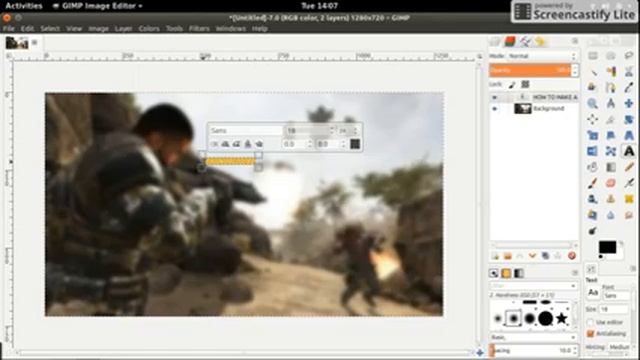Viewport: 640px width, 360px height.
Task: Switch to the Patterns dock tab
Action: 506,273
